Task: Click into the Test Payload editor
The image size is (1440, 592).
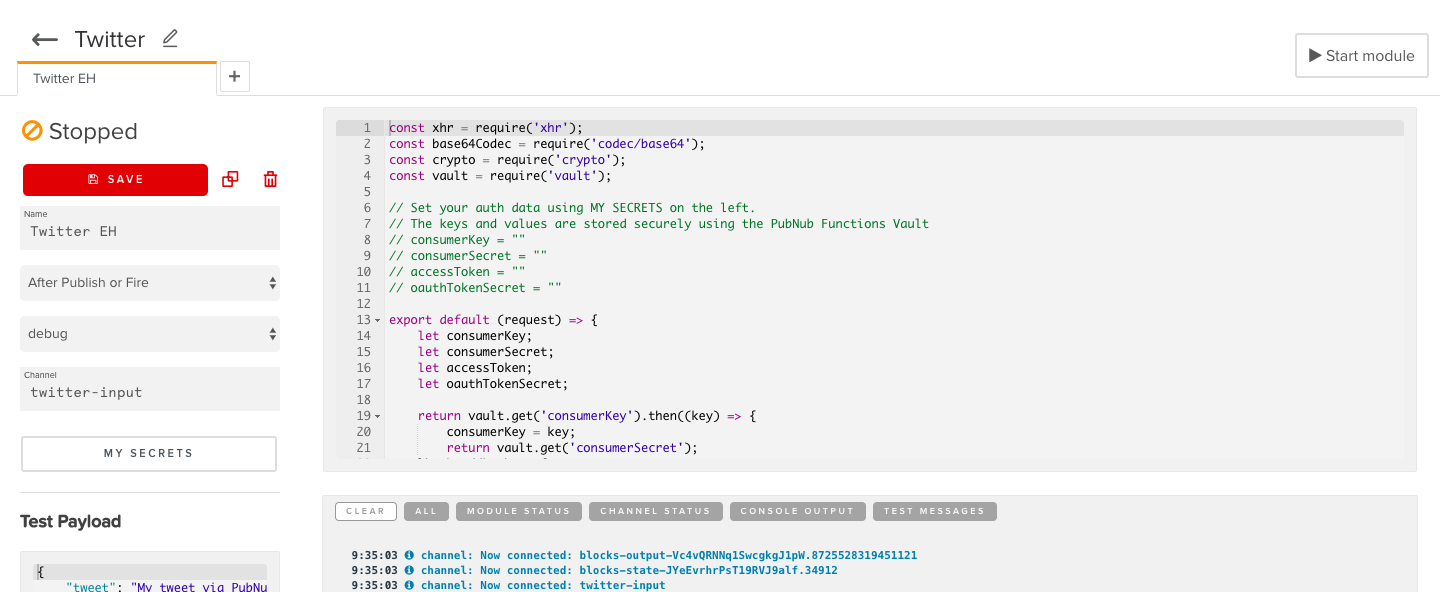Action: tap(150, 573)
